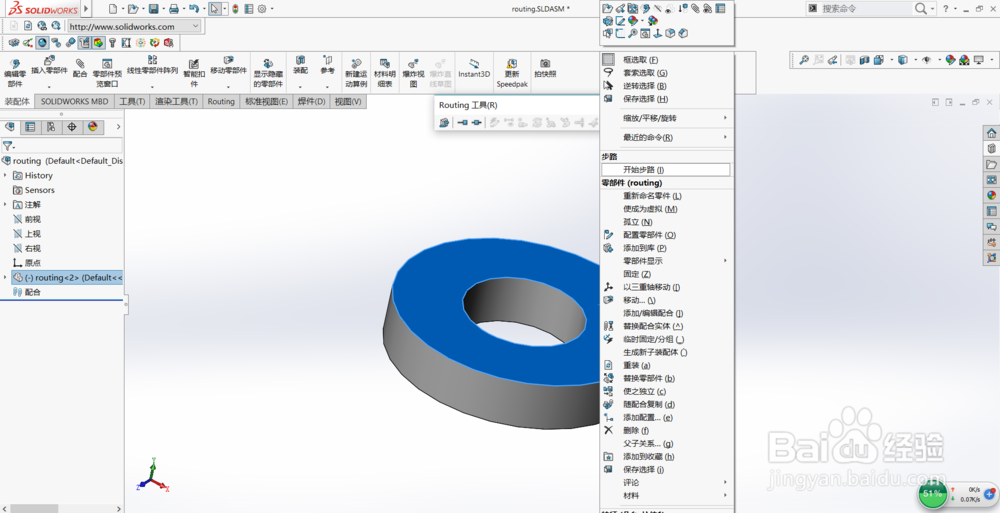
Task: Toggle Instant3D mode
Action: (x=474, y=68)
